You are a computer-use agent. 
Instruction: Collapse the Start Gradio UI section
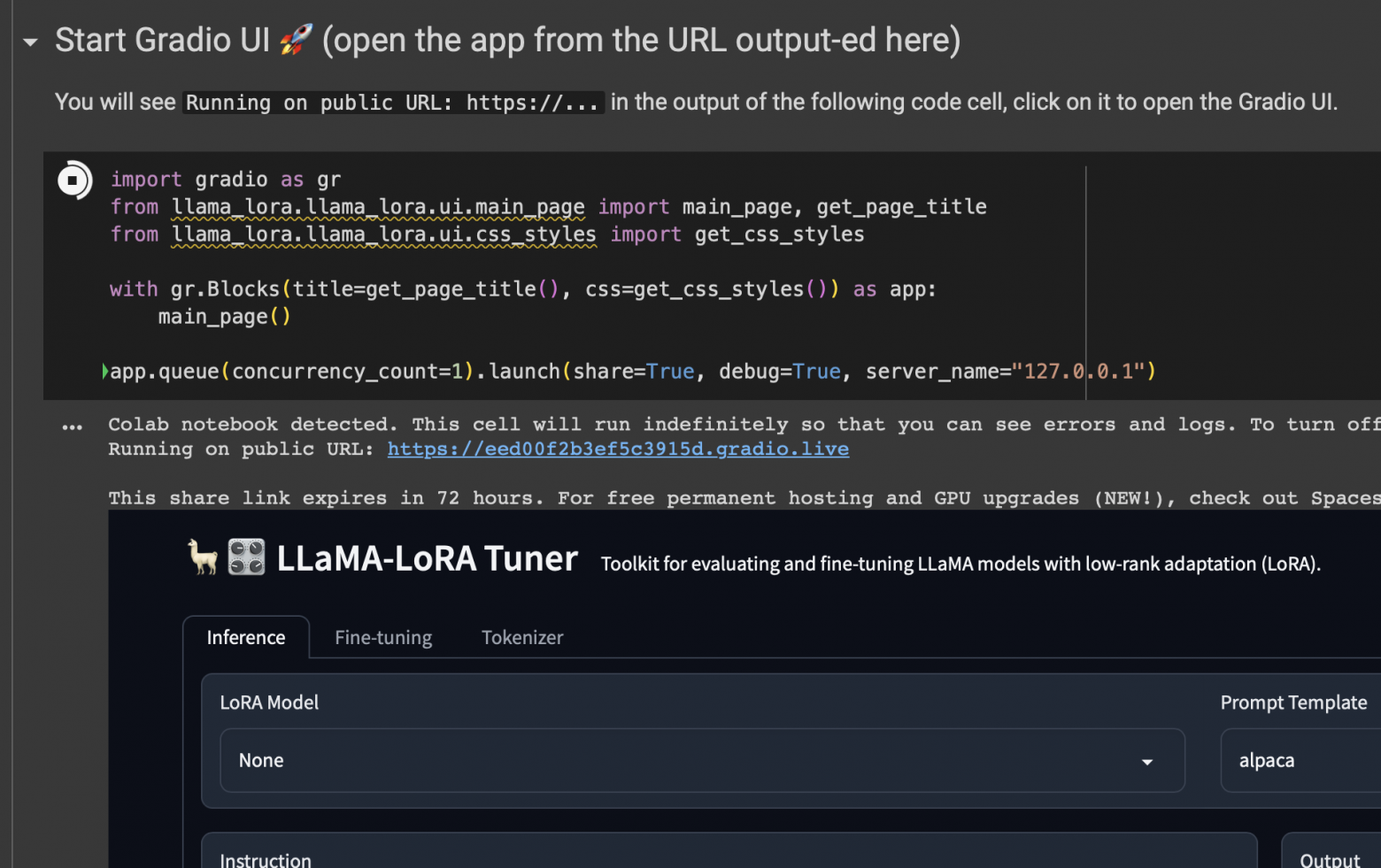tap(30, 42)
